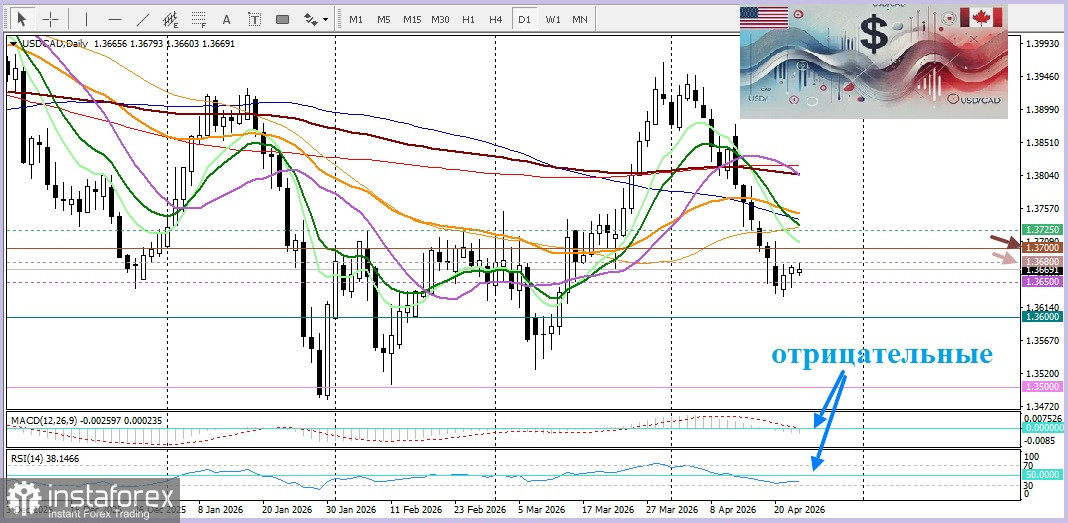Click the 11 Feb 2026 date label
Viewport: 1068px width, 523px height.
tap(417, 509)
